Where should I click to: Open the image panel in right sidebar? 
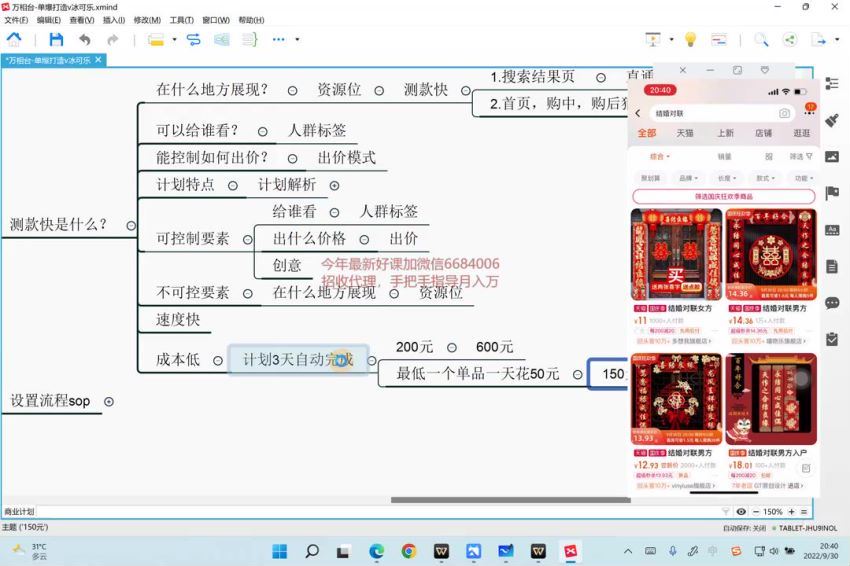(832, 157)
